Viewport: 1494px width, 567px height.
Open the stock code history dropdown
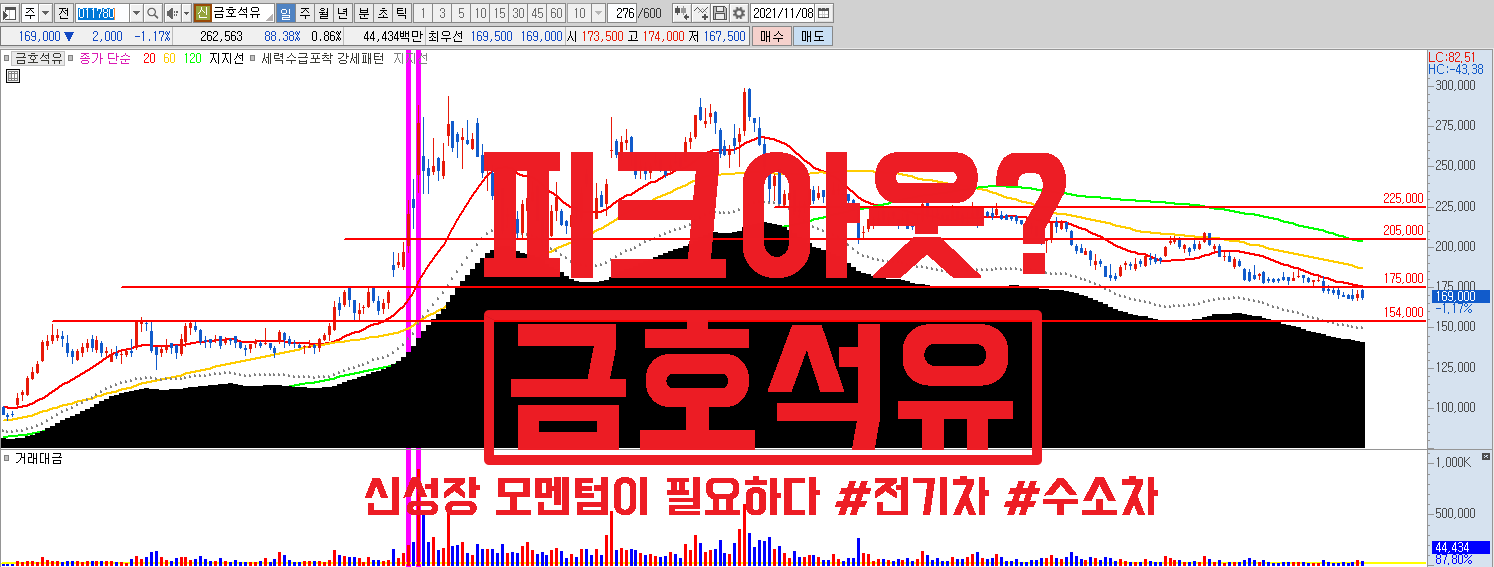pos(136,13)
